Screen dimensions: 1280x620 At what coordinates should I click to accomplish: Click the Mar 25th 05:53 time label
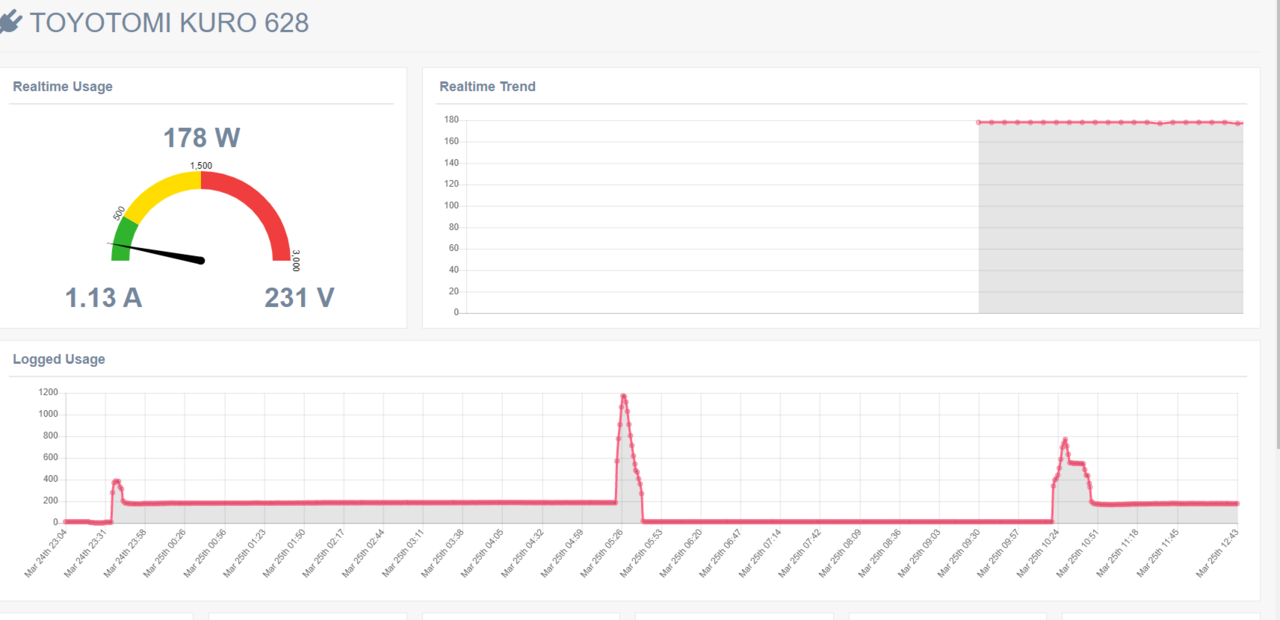641,552
